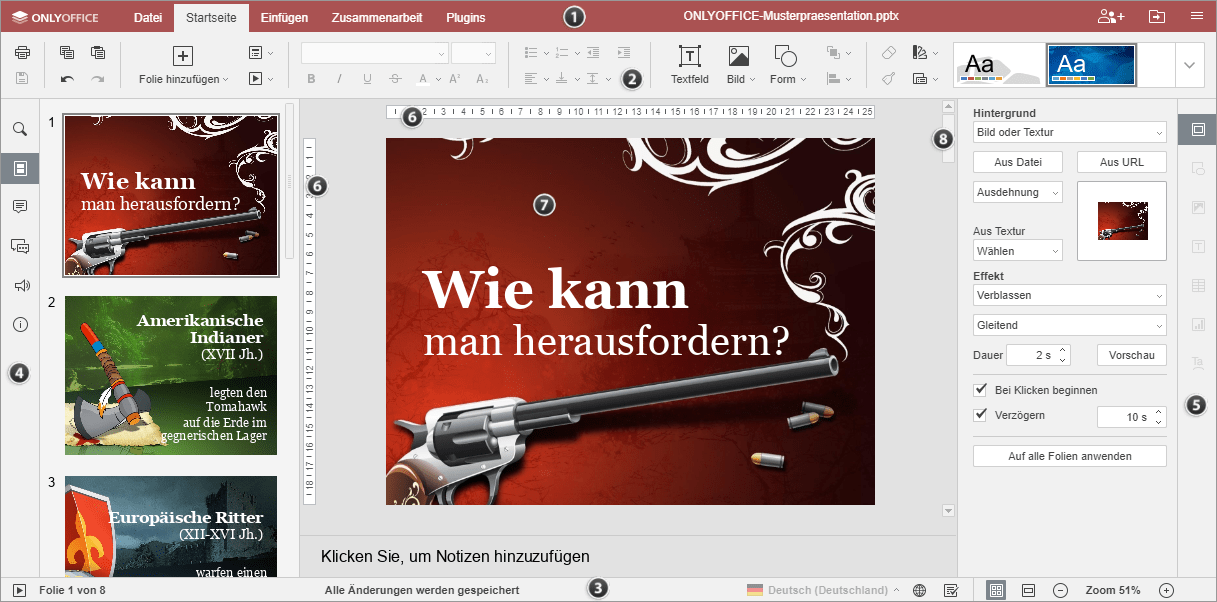Image resolution: width=1217 pixels, height=602 pixels.
Task: Toggle strikethrough formatting
Action: 396,78
